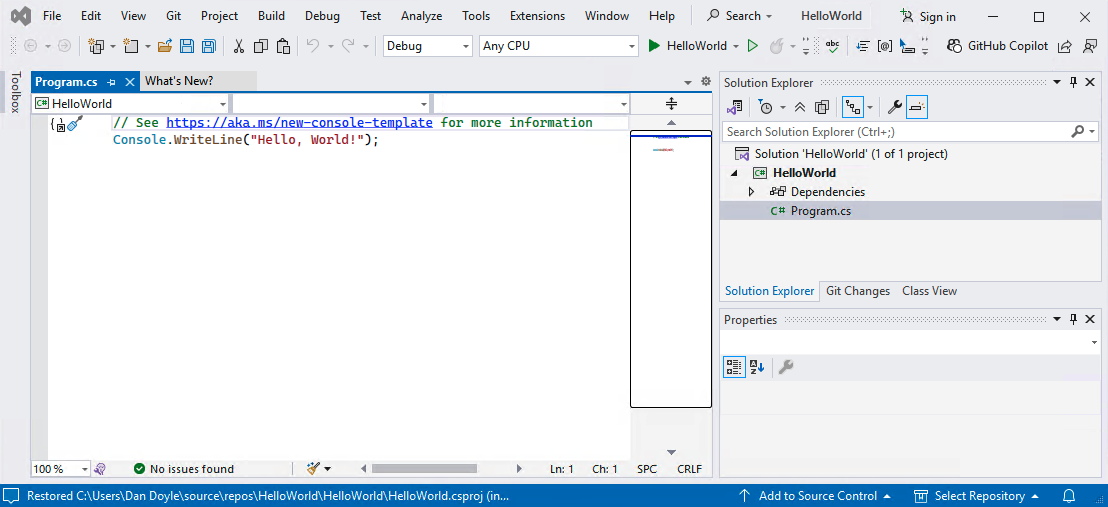Open the Git menu
Image resolution: width=1108 pixels, height=507 pixels.
(174, 16)
